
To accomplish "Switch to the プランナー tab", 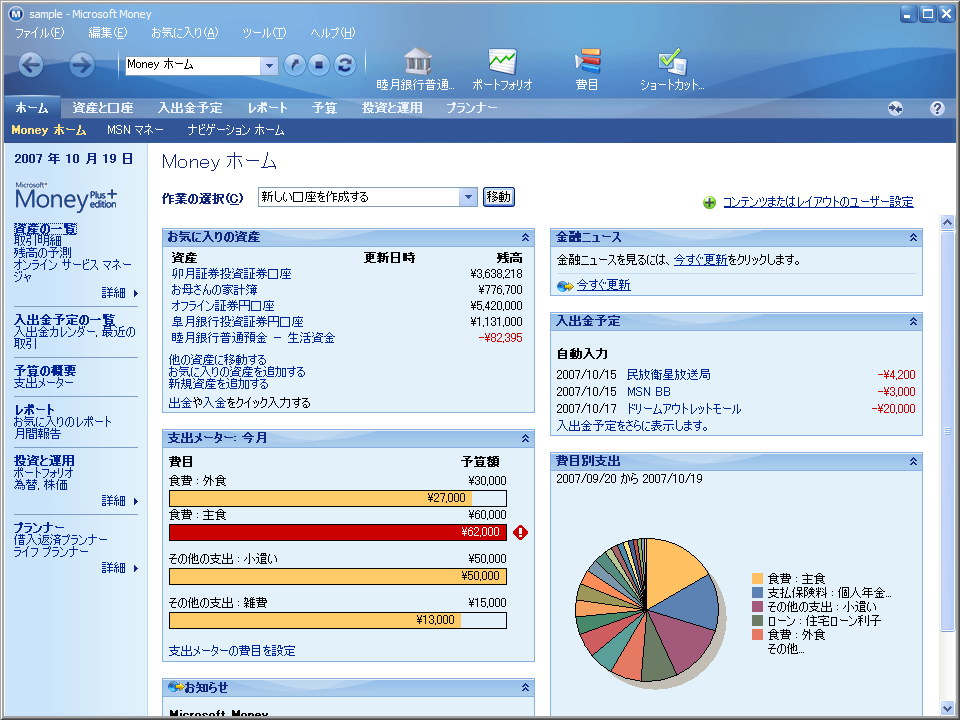I will click(471, 108).
